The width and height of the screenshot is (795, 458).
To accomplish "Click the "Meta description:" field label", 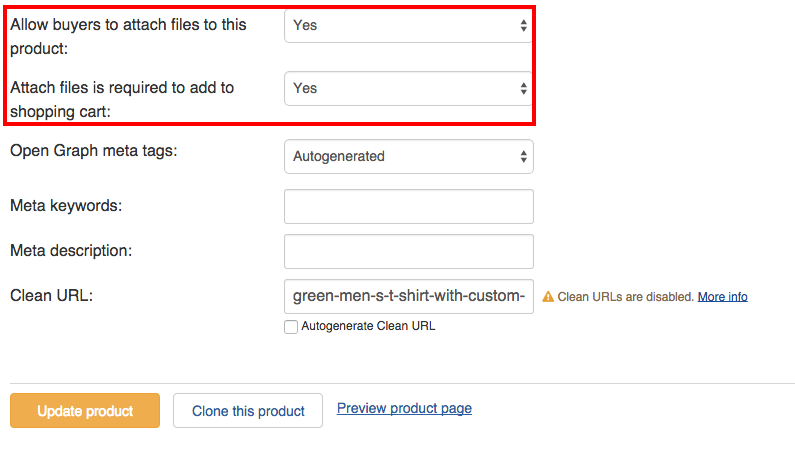I will pos(71,251).
